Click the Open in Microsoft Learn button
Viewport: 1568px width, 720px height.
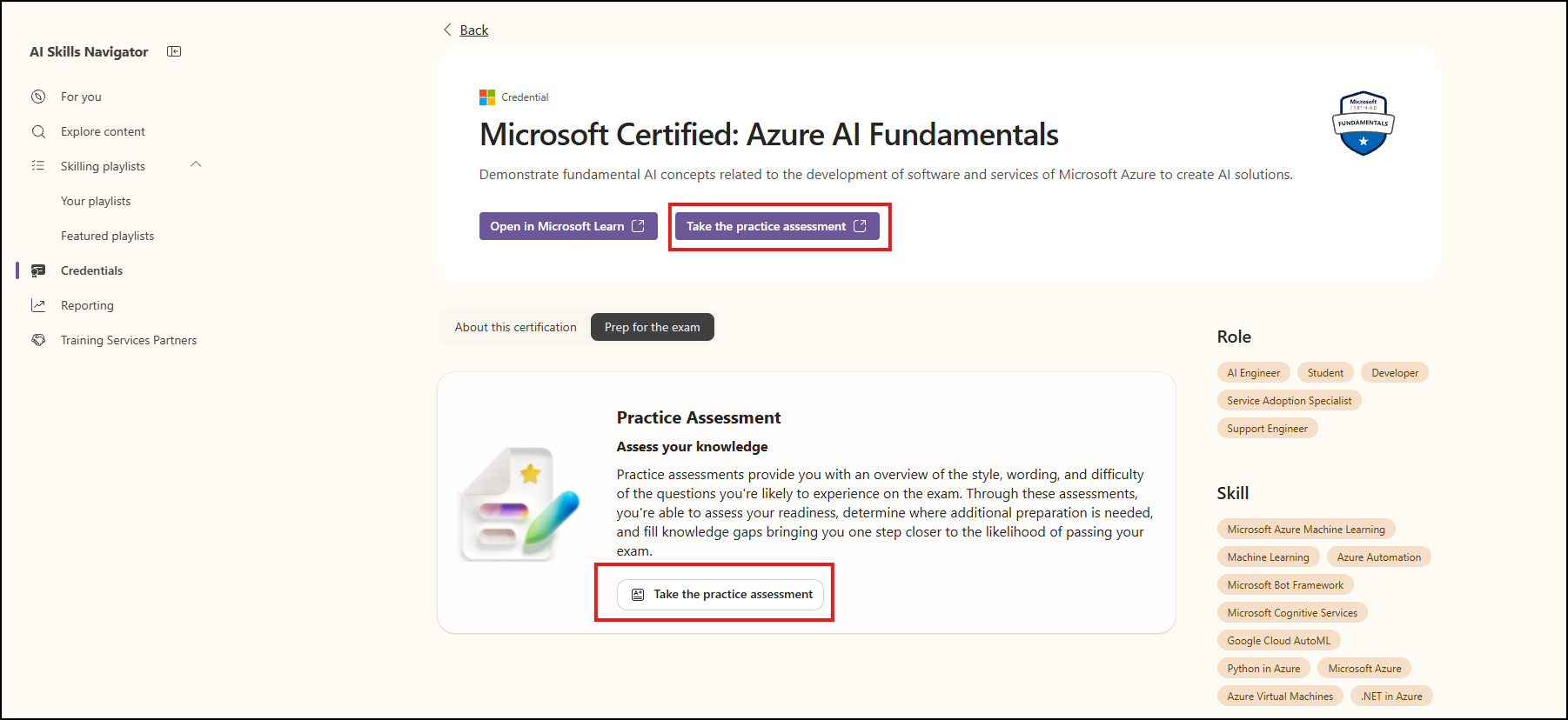click(568, 226)
